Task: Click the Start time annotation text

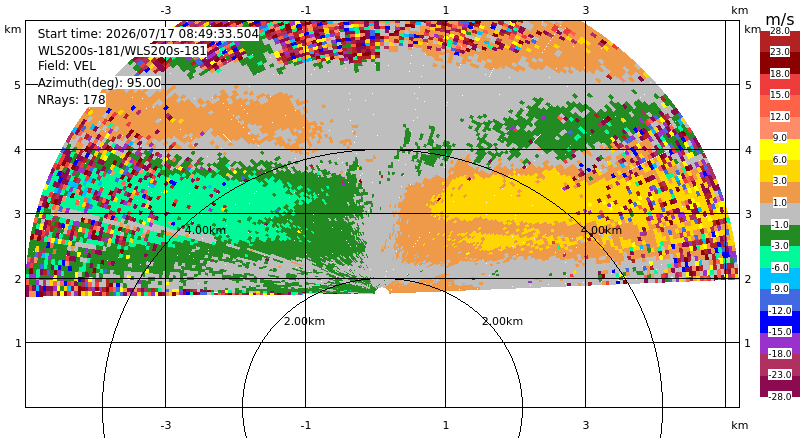Action: pyautogui.click(x=148, y=34)
